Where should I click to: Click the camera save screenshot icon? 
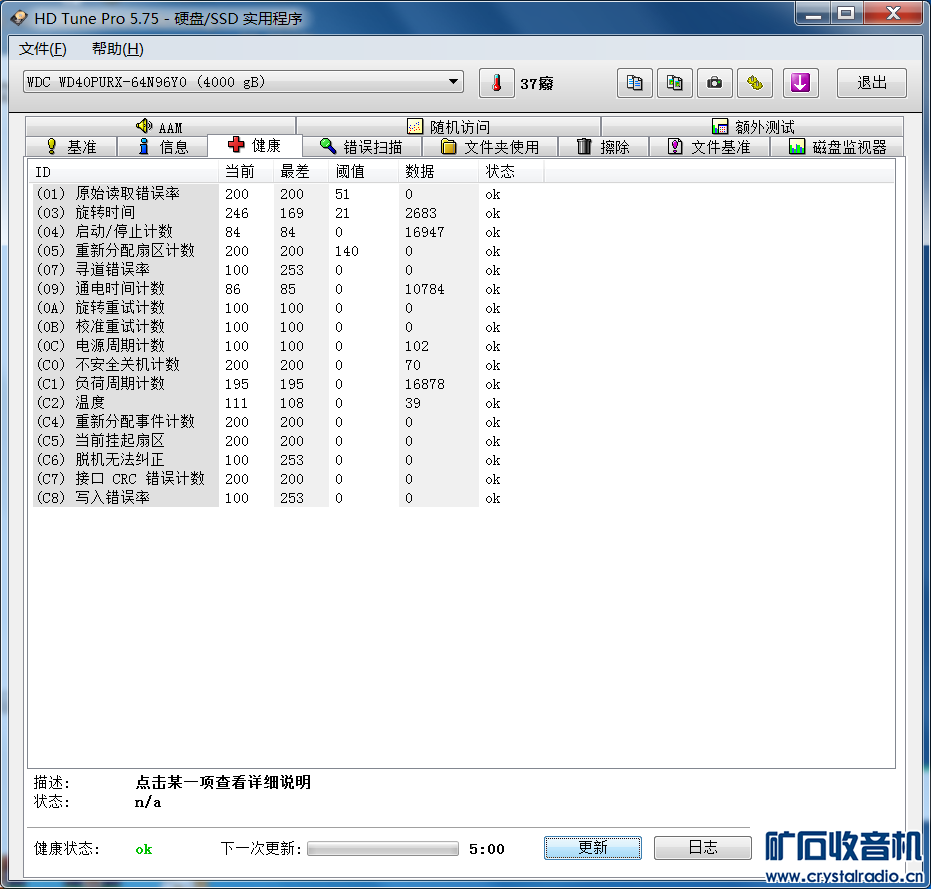tap(714, 83)
